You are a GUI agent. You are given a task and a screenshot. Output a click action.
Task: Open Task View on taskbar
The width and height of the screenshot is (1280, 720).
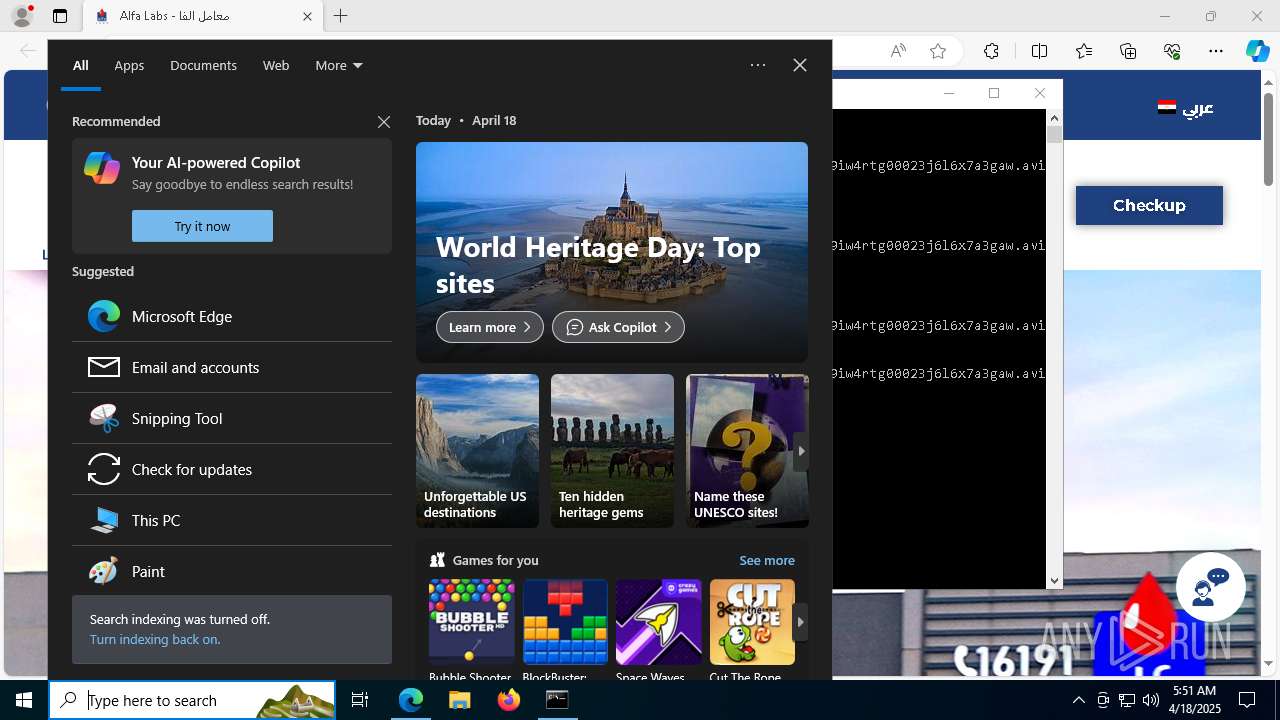(x=360, y=700)
